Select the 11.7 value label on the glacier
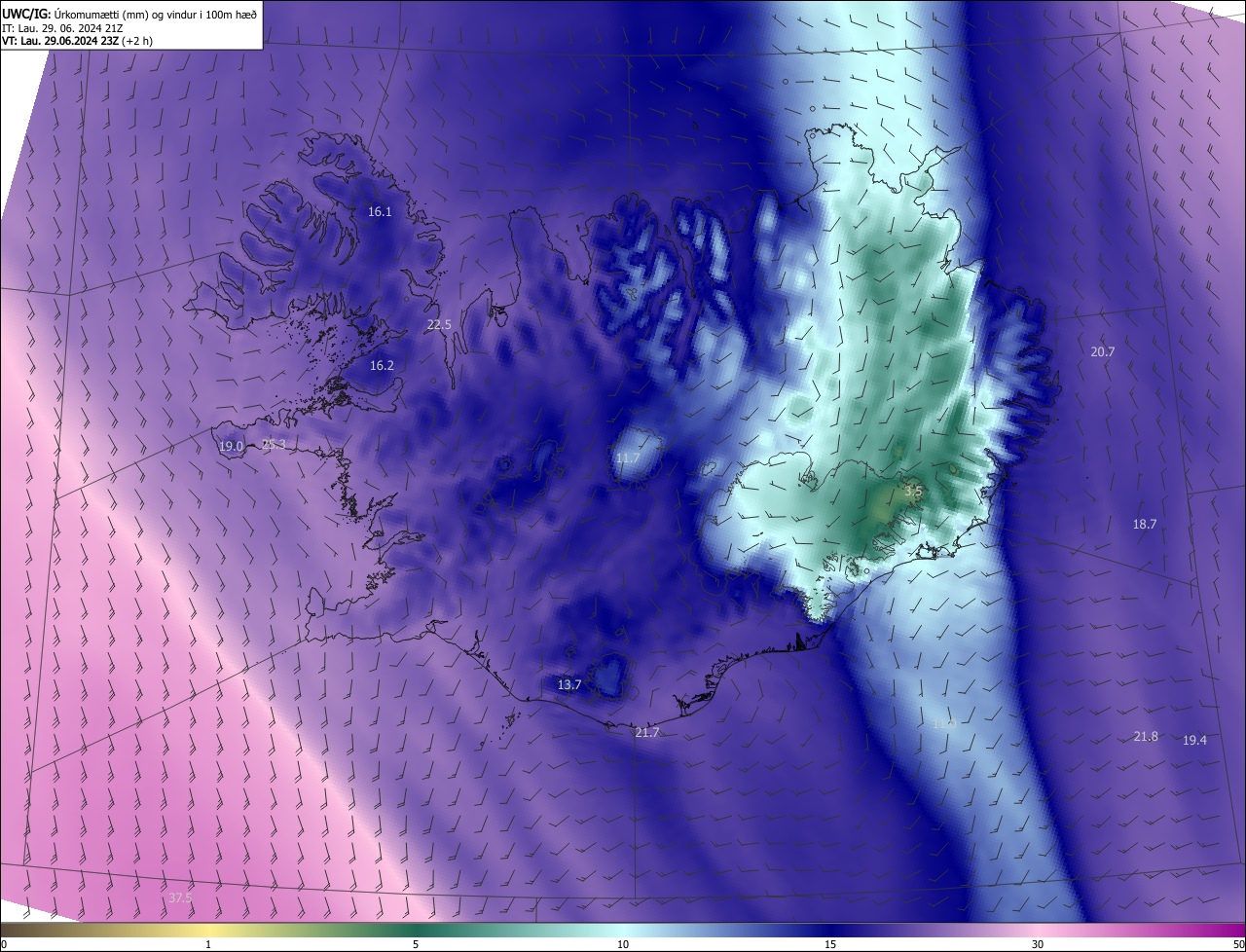This screenshot has width=1246, height=952. click(628, 458)
